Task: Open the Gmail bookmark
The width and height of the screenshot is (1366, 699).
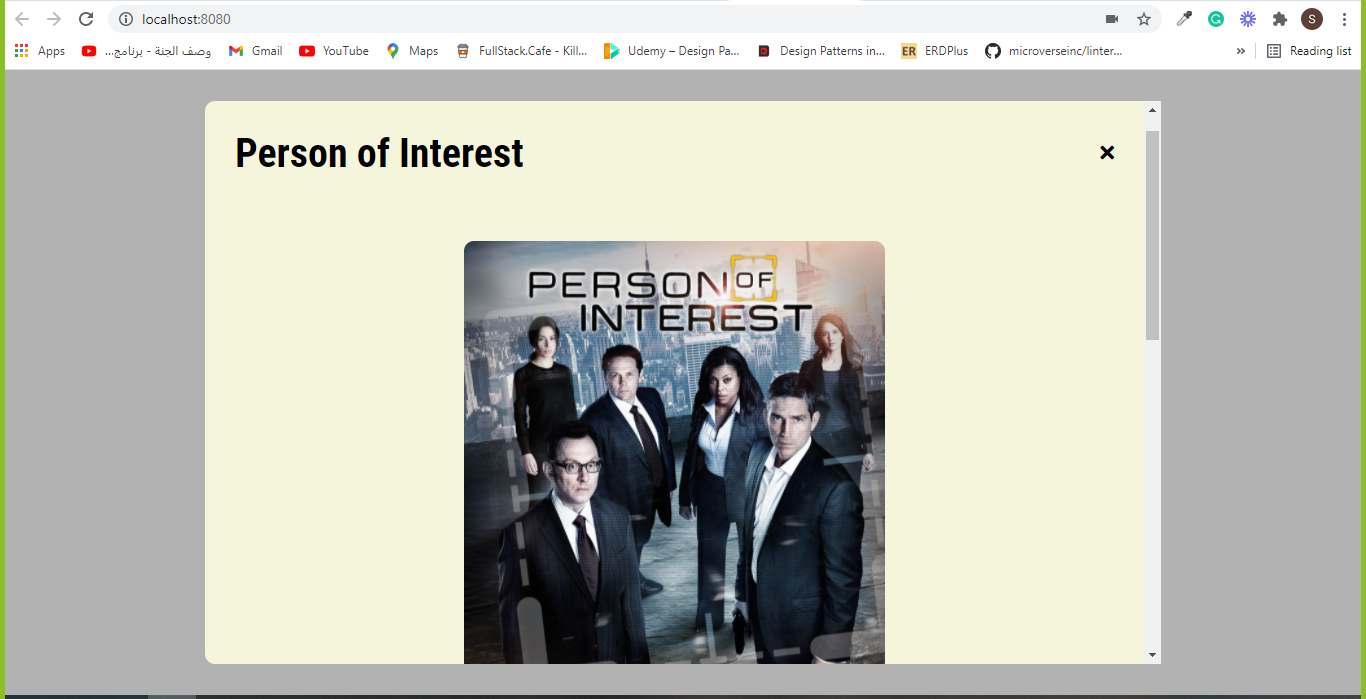Action: (x=256, y=51)
